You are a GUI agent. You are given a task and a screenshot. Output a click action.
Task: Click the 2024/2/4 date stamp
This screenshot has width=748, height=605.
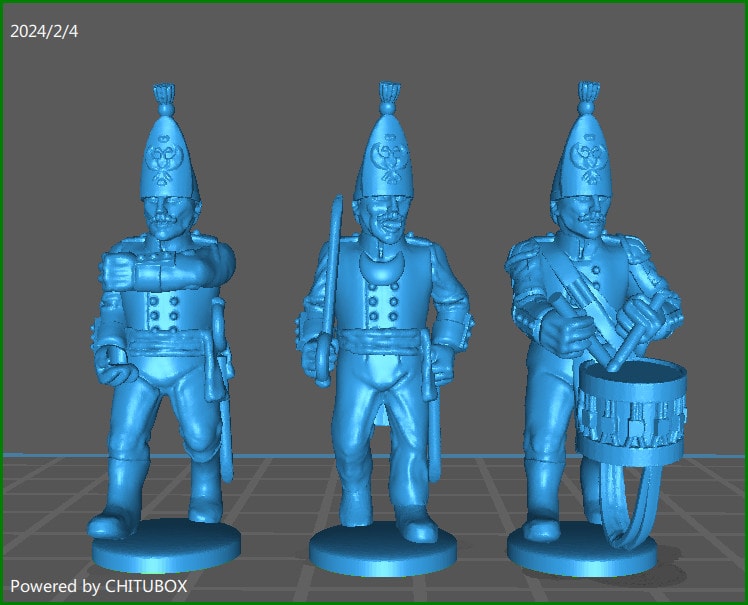click(x=44, y=32)
